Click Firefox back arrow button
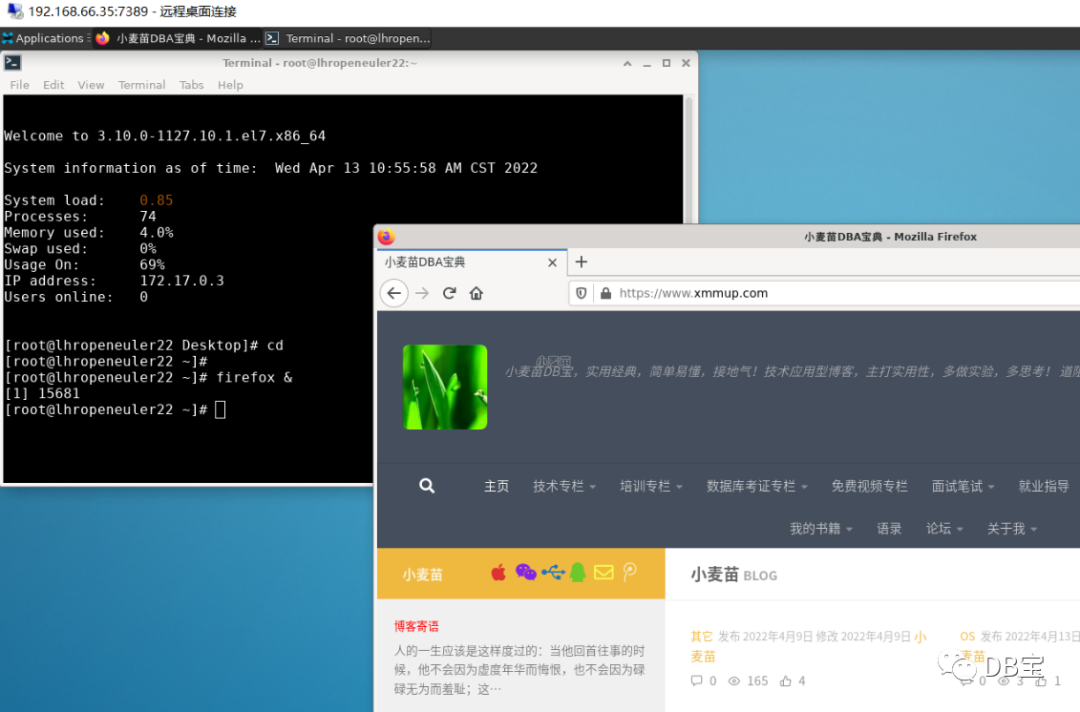 394,293
